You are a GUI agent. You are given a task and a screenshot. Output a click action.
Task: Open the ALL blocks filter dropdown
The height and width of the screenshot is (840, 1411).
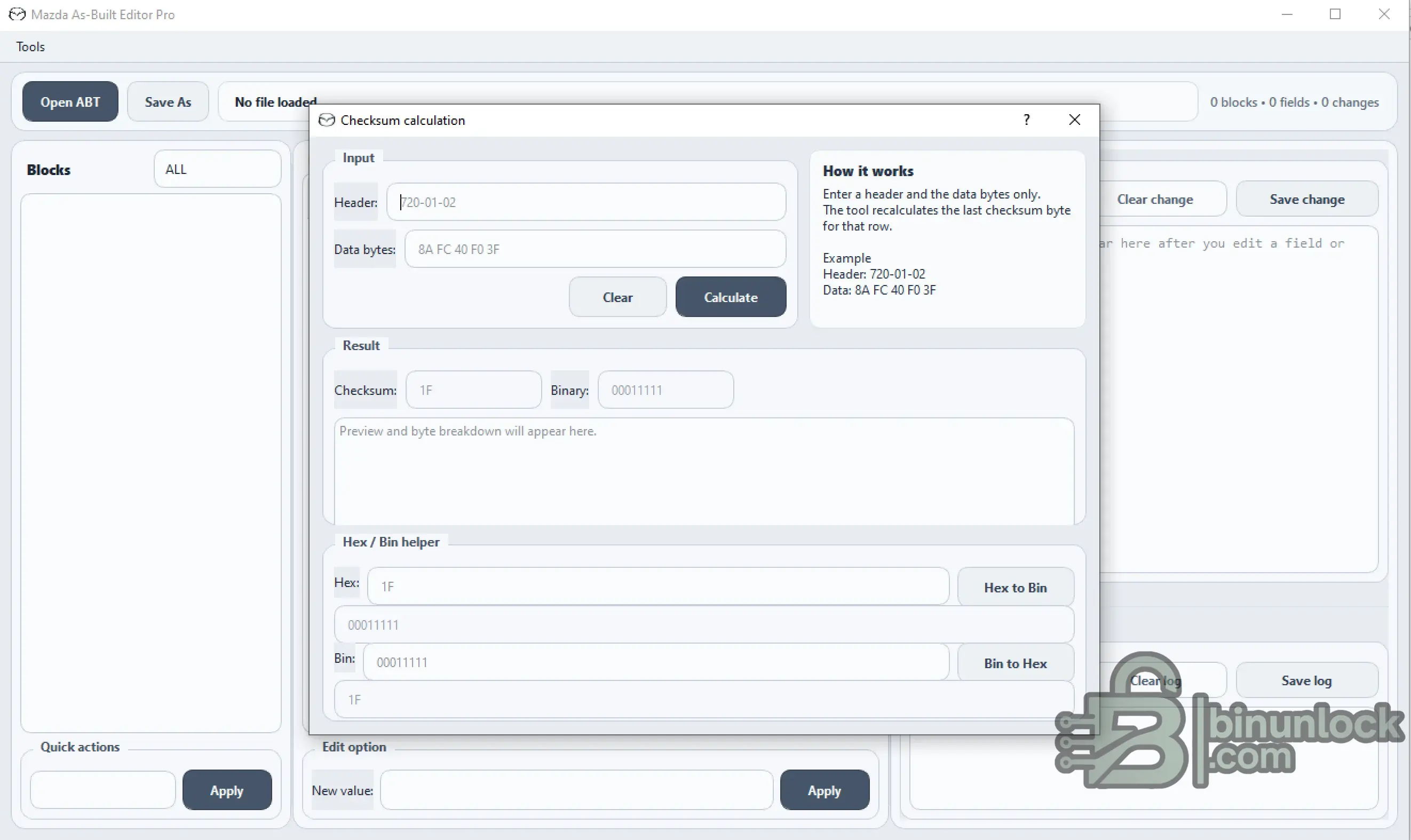217,169
